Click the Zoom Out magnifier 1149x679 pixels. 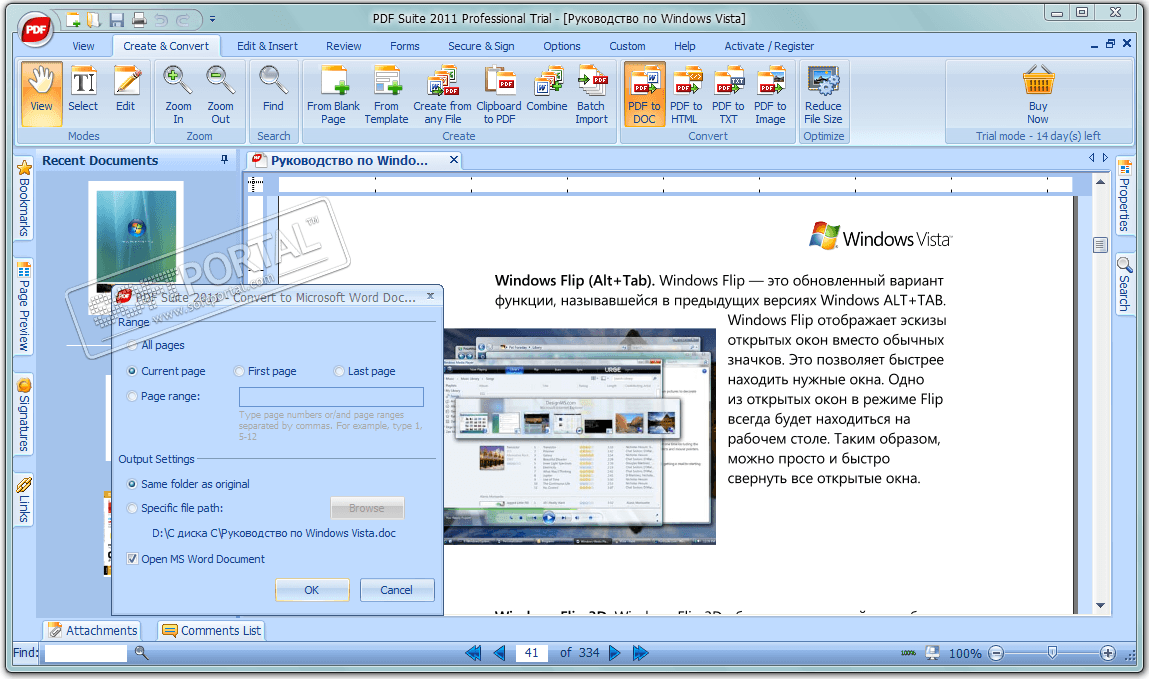click(x=220, y=93)
